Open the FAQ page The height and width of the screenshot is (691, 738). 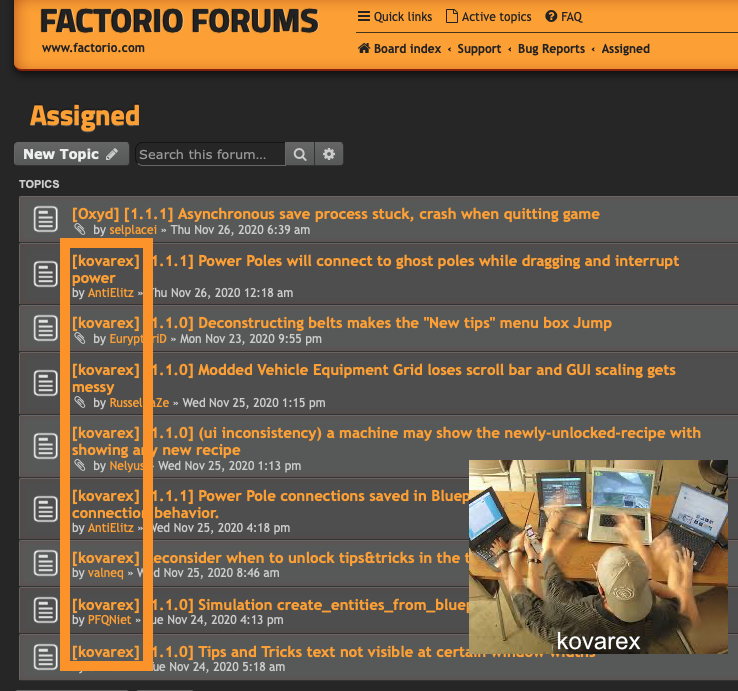(563, 17)
